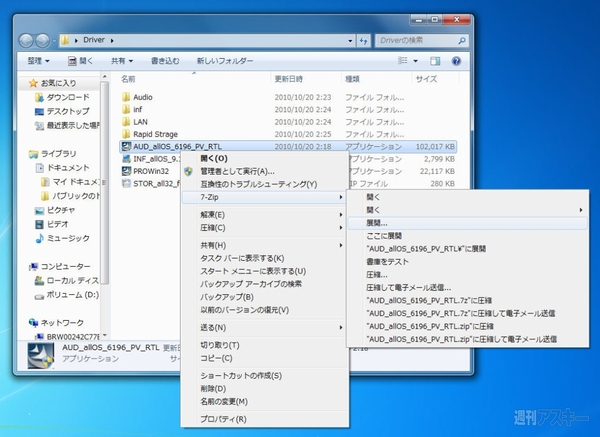Open the address bar history dropdown

350,41
